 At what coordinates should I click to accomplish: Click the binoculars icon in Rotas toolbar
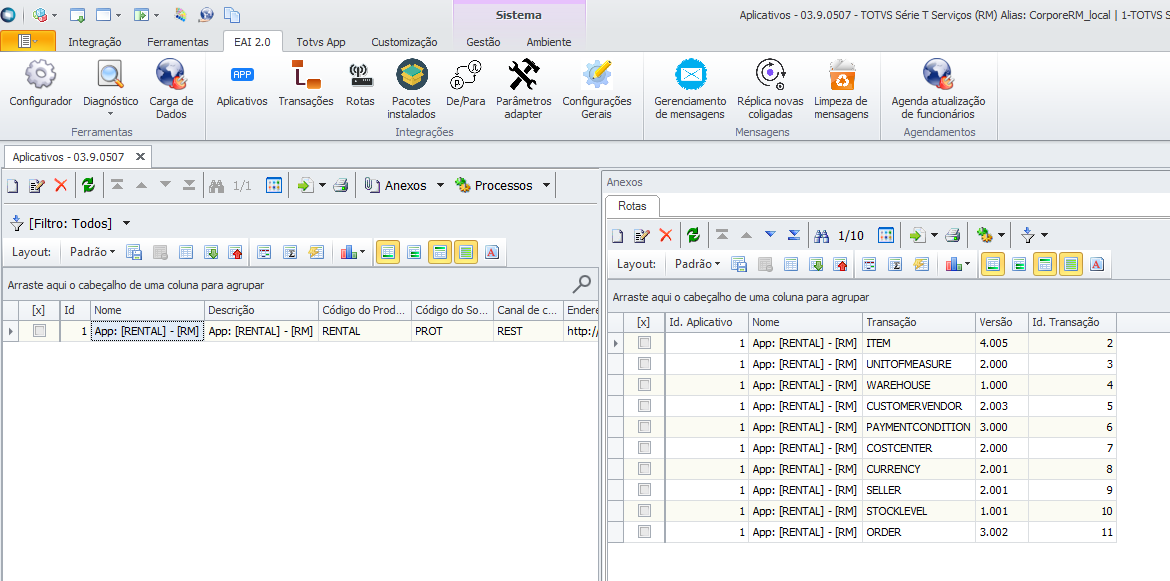tap(822, 236)
